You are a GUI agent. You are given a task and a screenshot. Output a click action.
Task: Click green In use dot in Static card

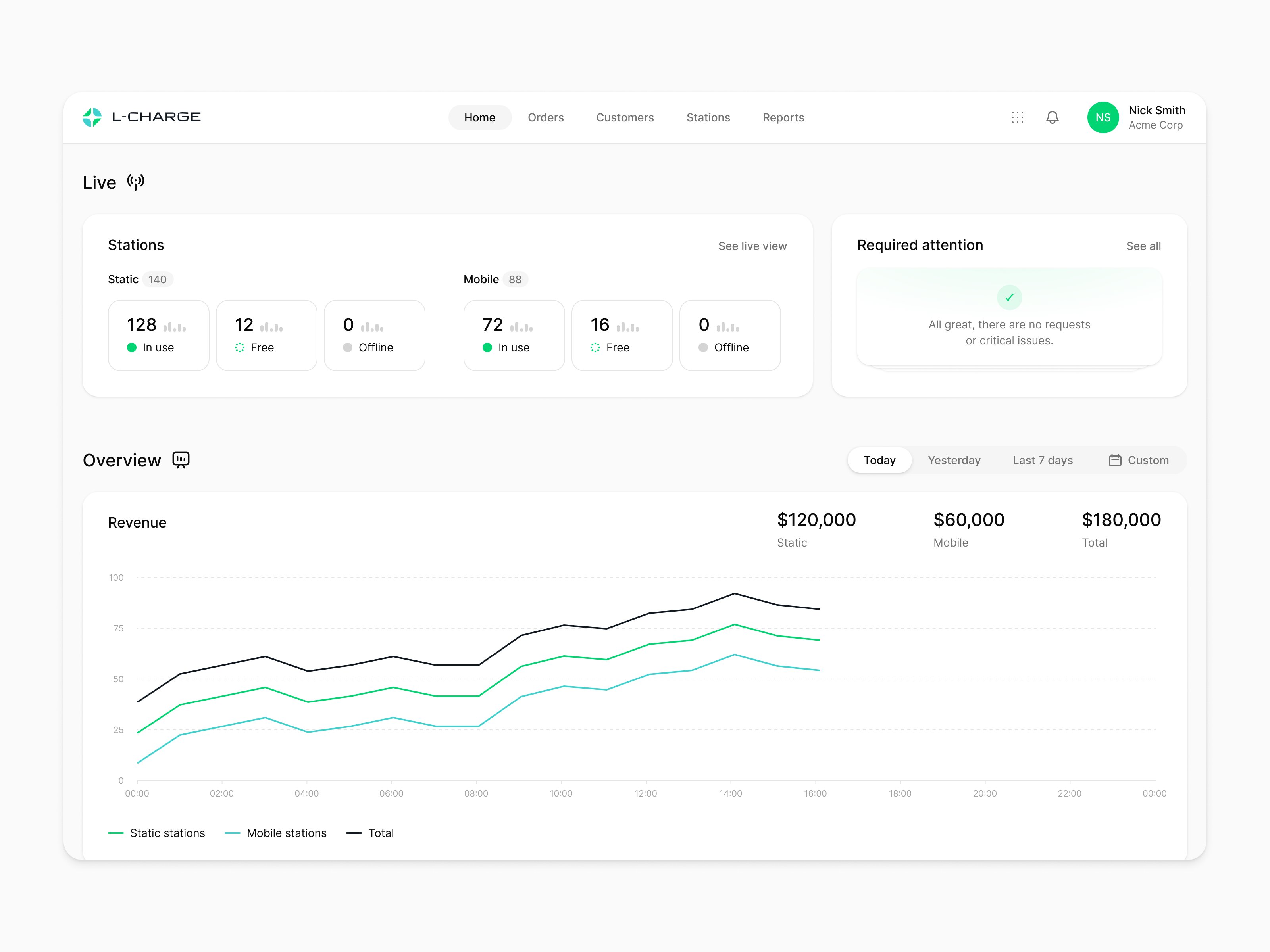pos(131,348)
